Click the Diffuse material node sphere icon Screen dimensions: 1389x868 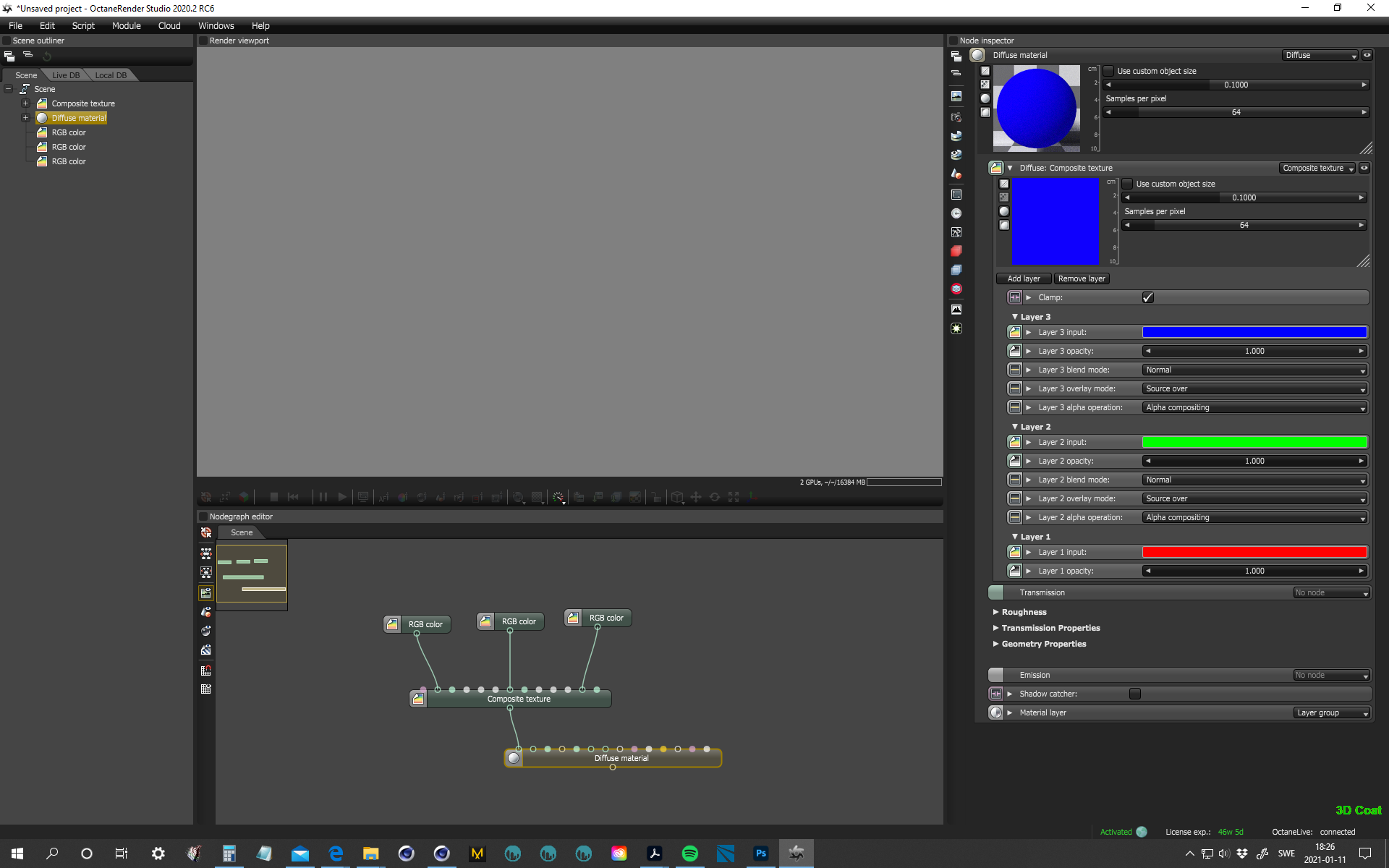coord(514,758)
